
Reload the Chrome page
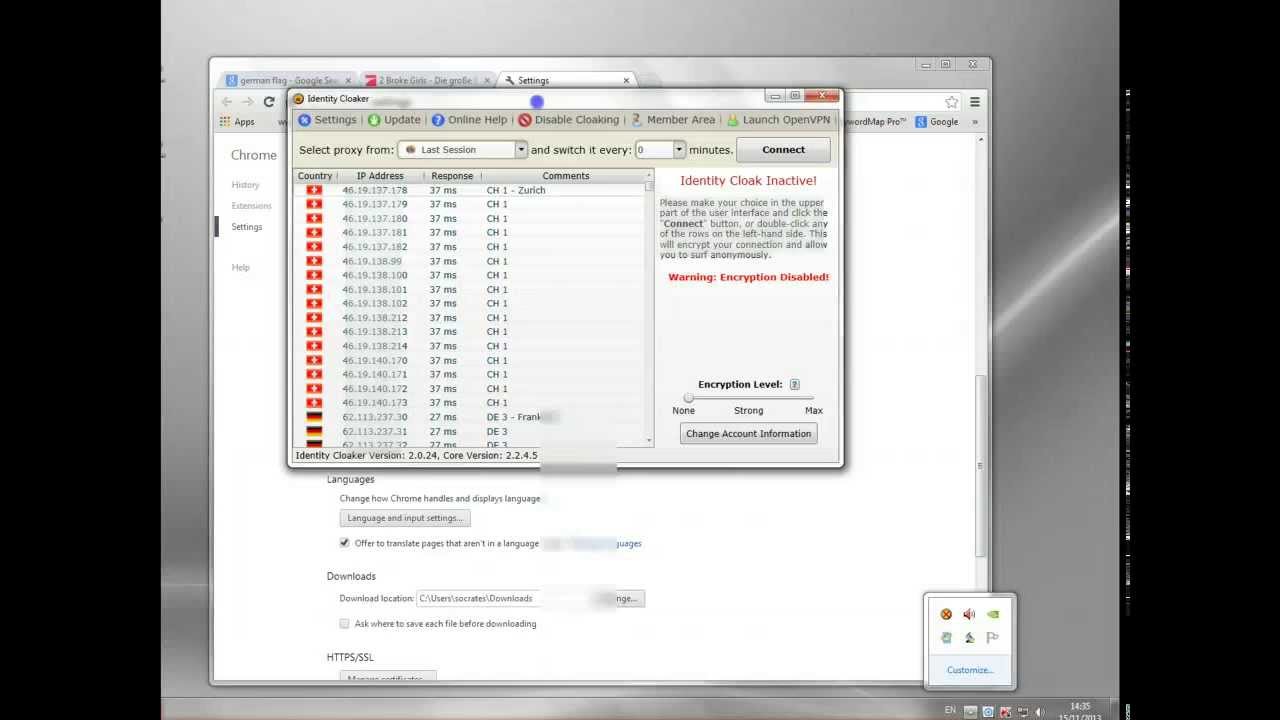coord(269,102)
